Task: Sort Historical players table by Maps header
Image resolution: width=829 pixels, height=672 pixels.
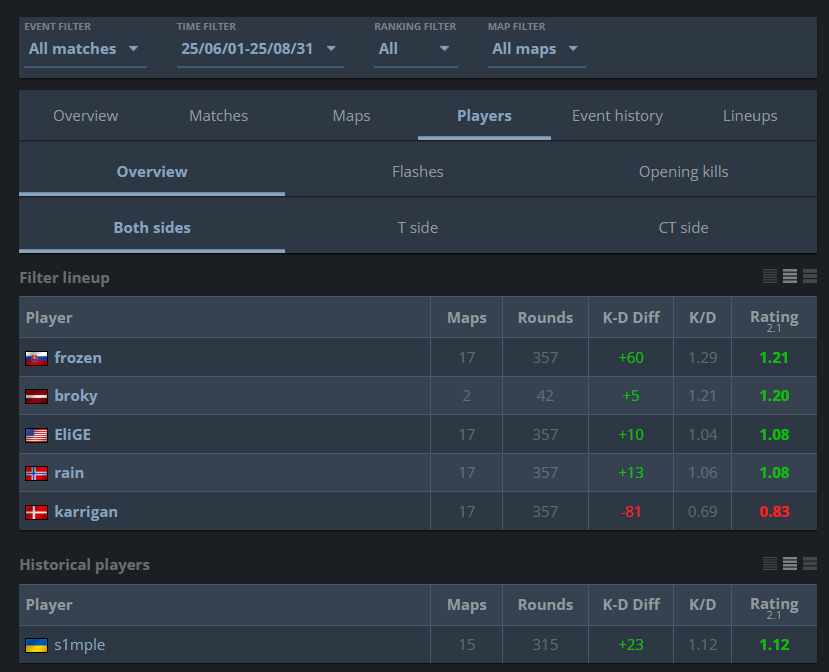Action: 466,605
